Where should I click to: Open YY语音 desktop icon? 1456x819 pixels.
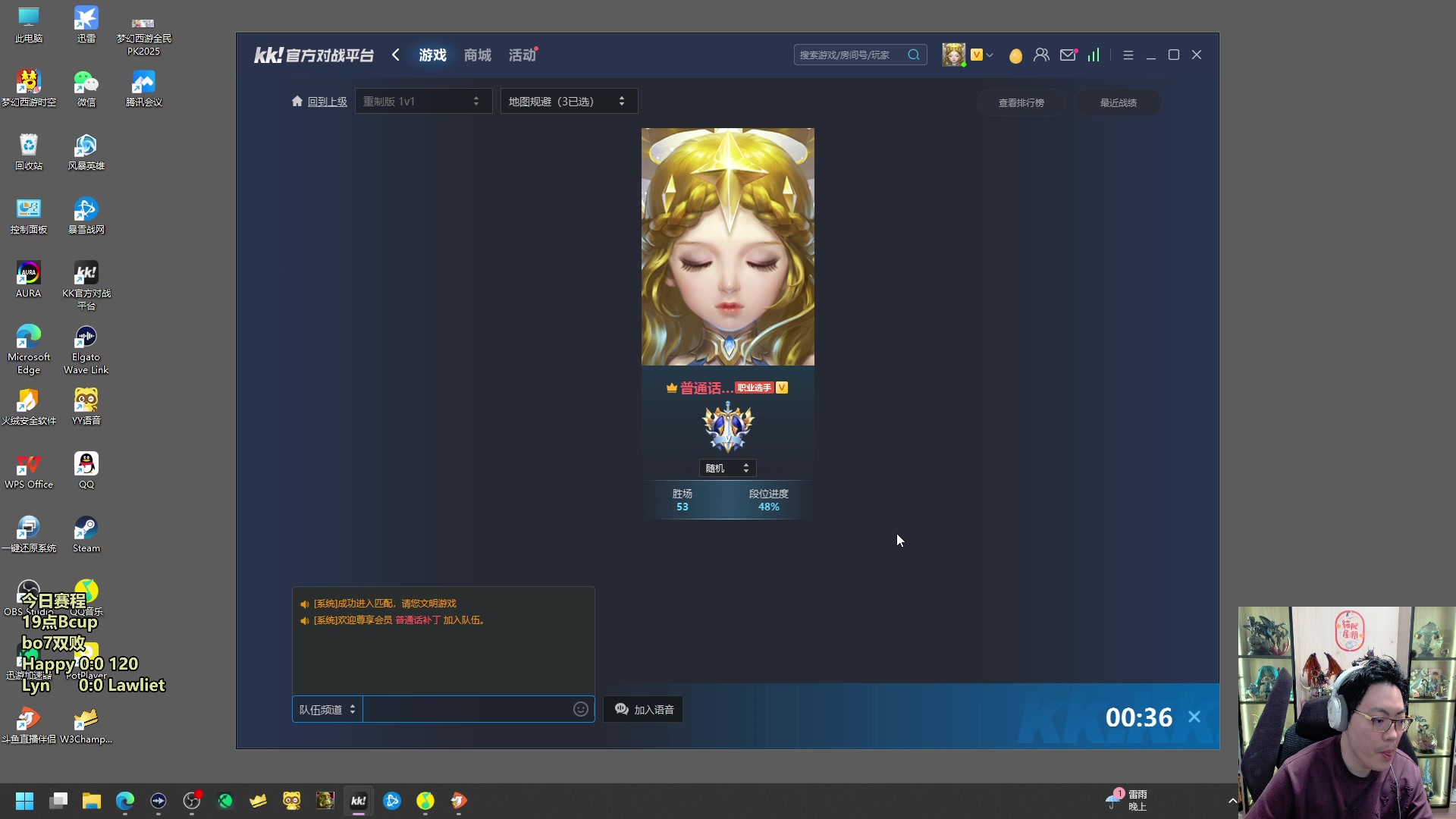click(86, 407)
